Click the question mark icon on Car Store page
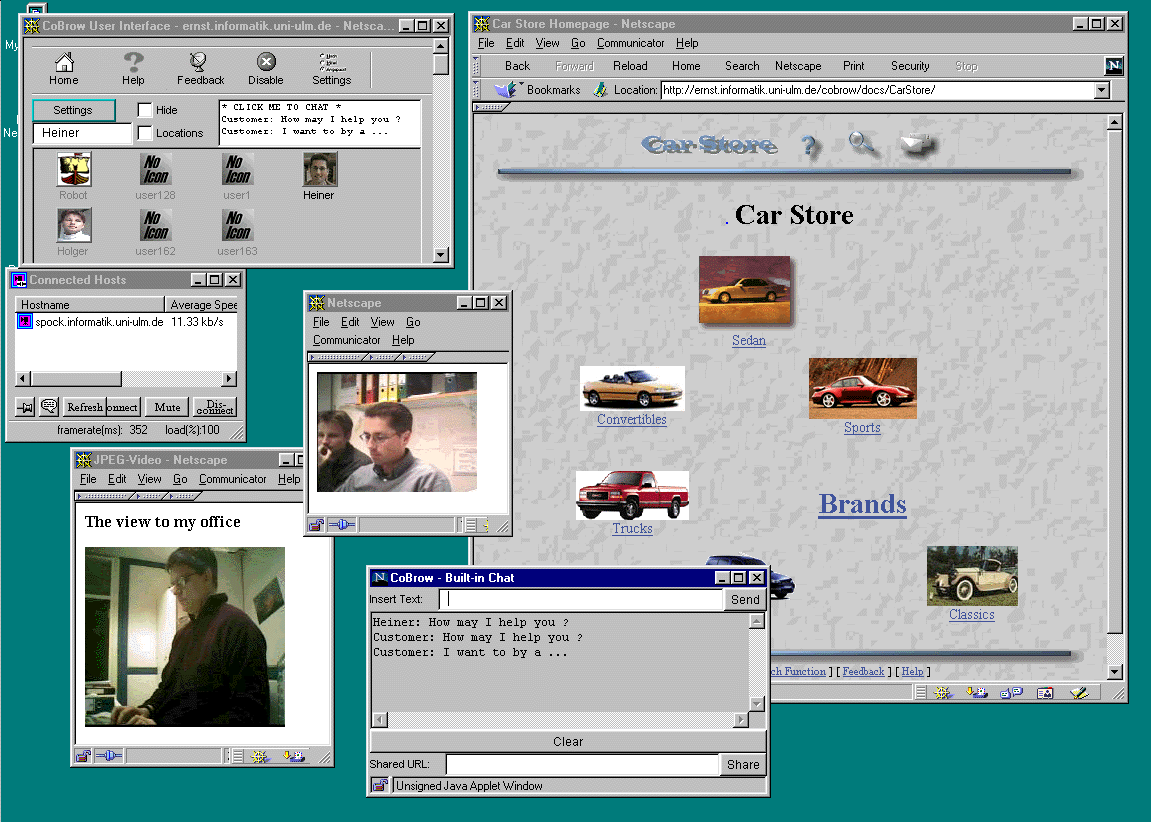The image size is (1151, 822). click(809, 145)
